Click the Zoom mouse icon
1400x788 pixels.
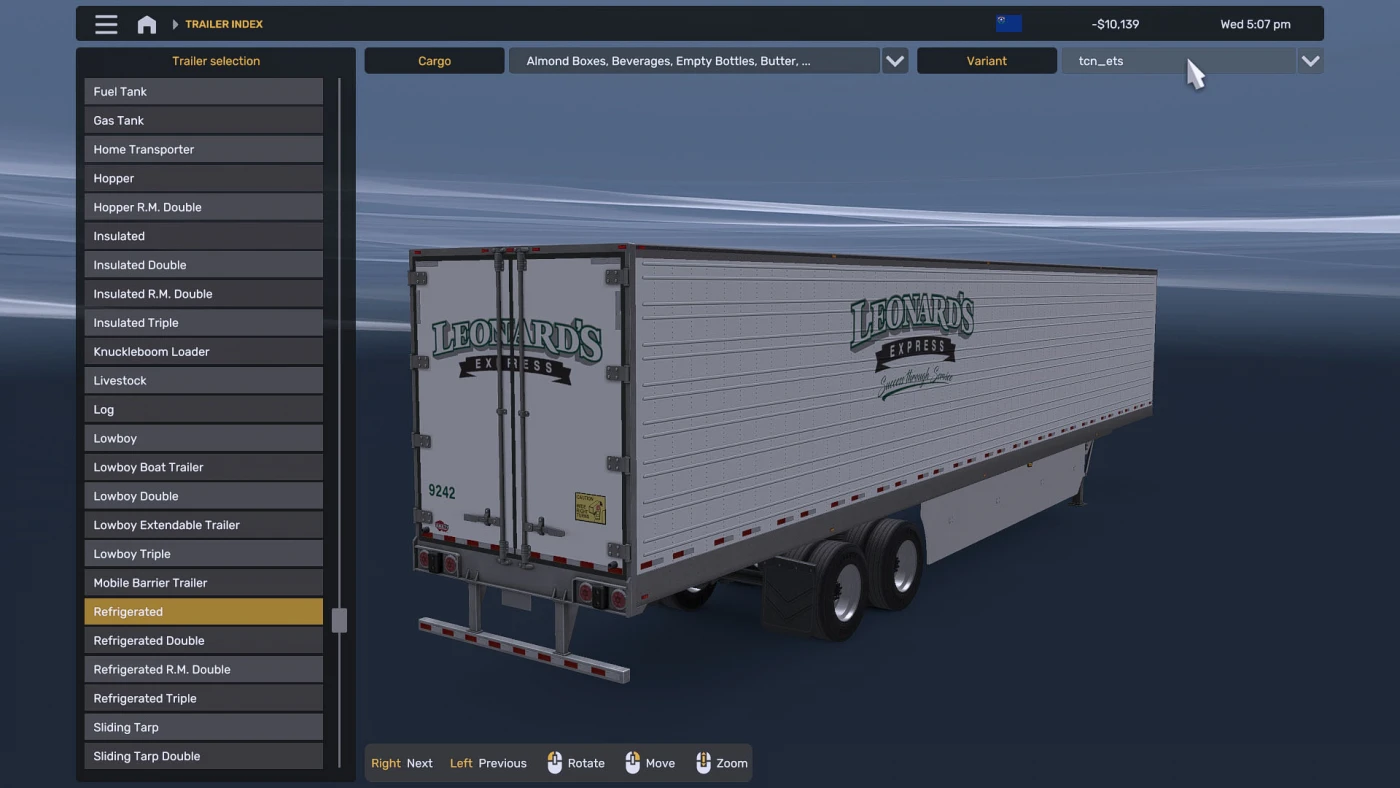pyautogui.click(x=703, y=762)
